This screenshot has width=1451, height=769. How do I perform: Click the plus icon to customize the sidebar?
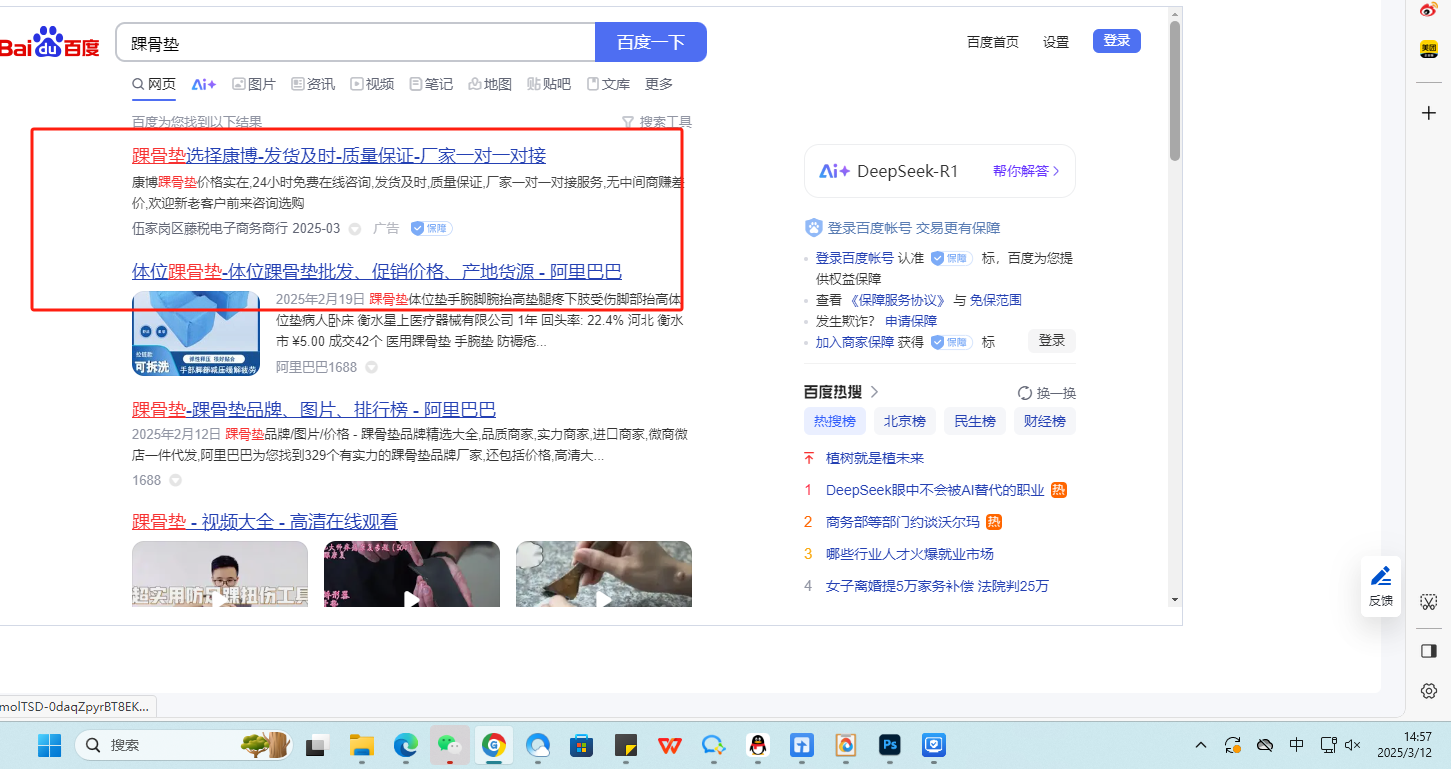[1429, 113]
